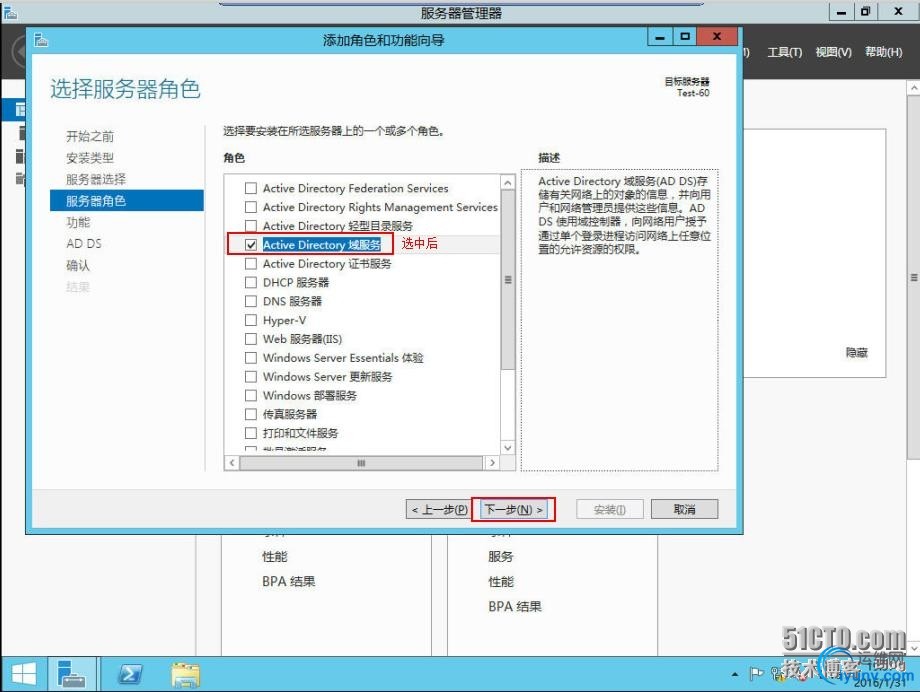Click the vertical scrollbar thumb in role list

[x=508, y=280]
